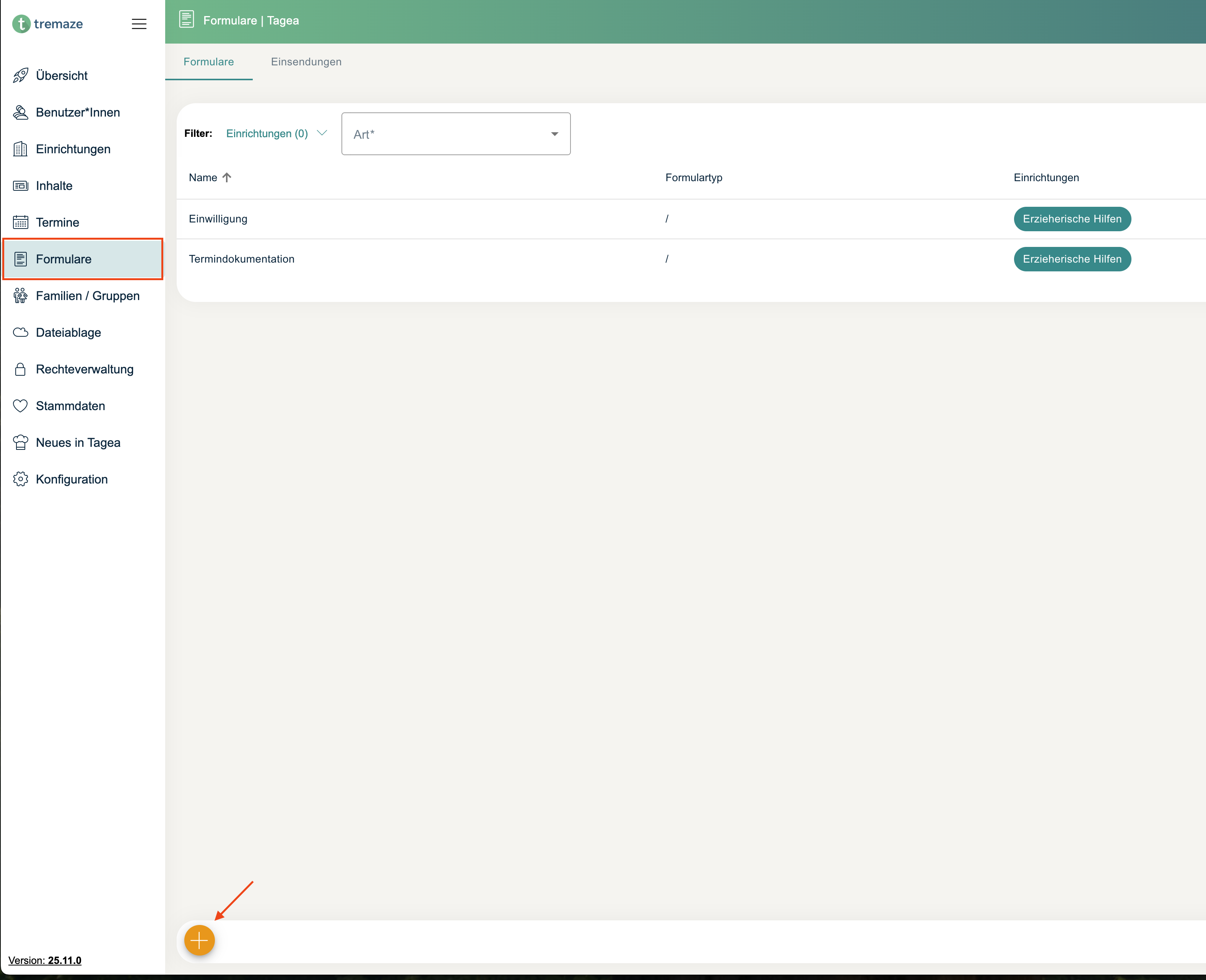The height and width of the screenshot is (980, 1206).
Task: Click the tremaze logo
Action: [48, 24]
